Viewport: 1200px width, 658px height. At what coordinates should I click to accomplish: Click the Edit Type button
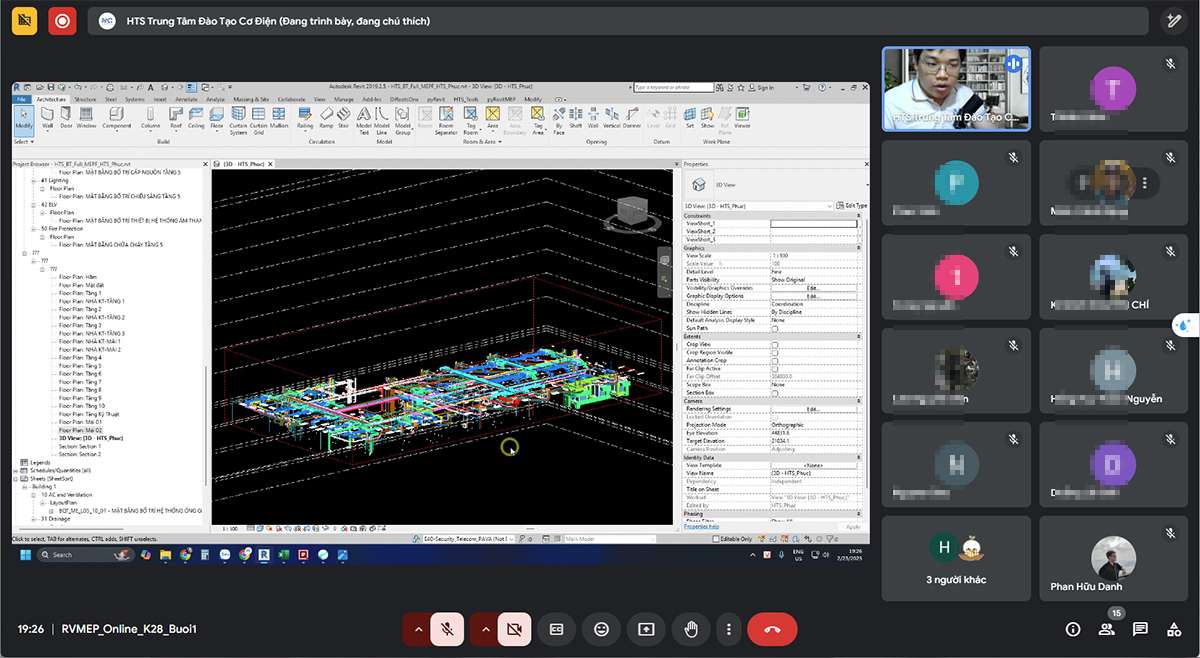click(x=852, y=205)
